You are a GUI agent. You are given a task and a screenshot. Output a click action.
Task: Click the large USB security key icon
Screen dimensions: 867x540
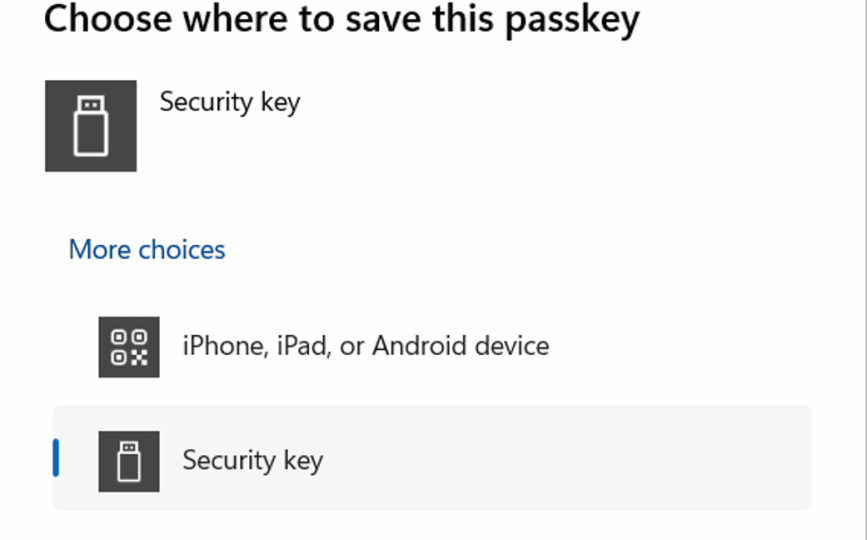90,126
